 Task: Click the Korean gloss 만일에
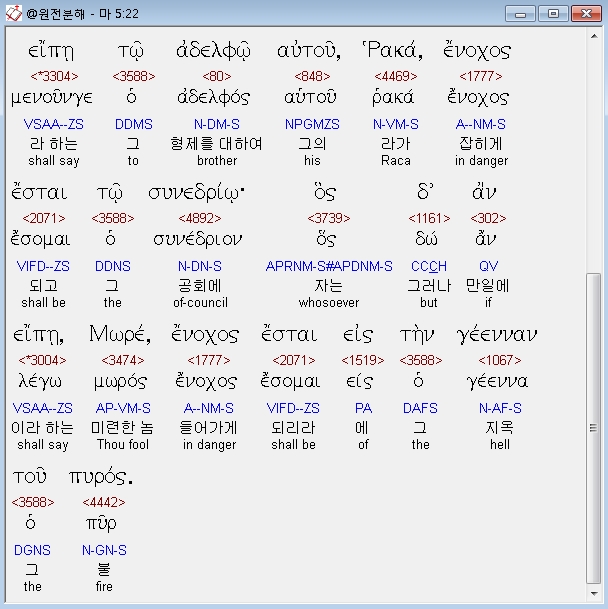point(488,286)
